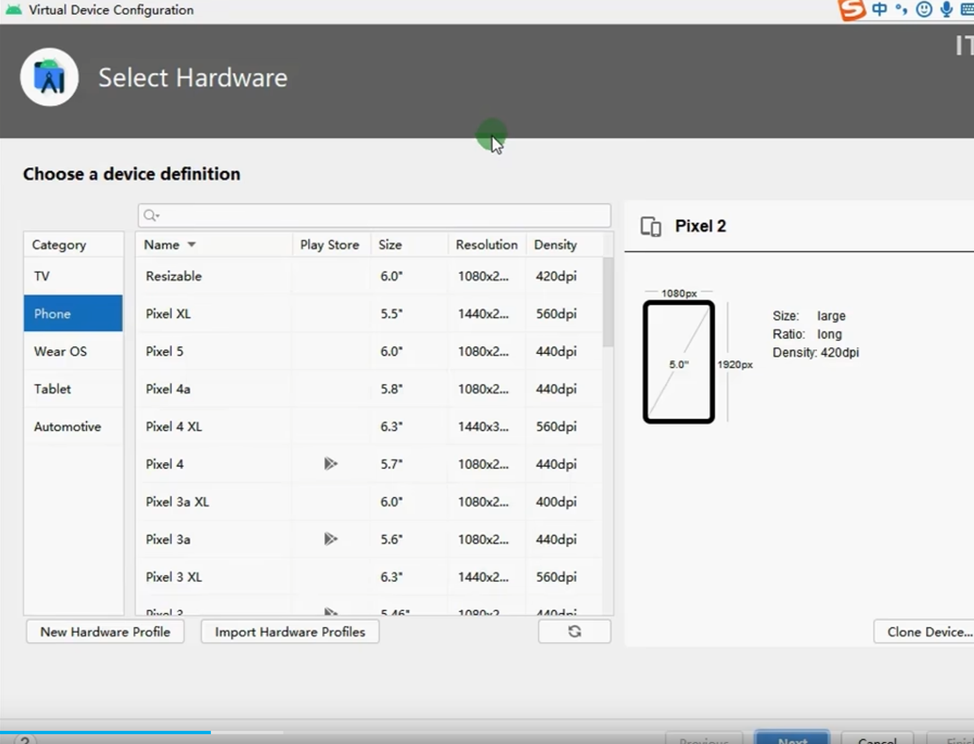This screenshot has width=974, height=744.
Task: Click Import Hardware Profiles button
Action: click(290, 632)
